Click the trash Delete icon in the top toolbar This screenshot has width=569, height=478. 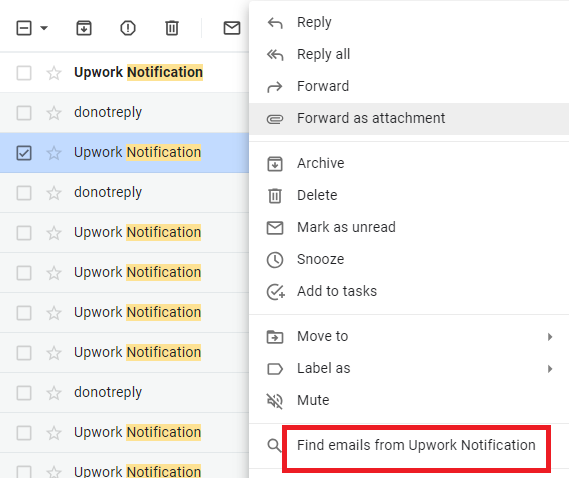click(172, 28)
